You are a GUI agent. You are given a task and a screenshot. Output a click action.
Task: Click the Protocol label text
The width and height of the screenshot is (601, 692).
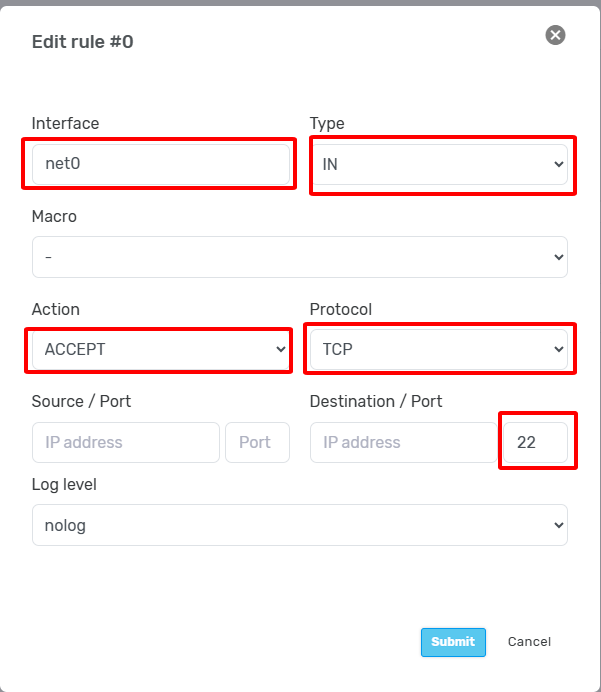(x=341, y=309)
